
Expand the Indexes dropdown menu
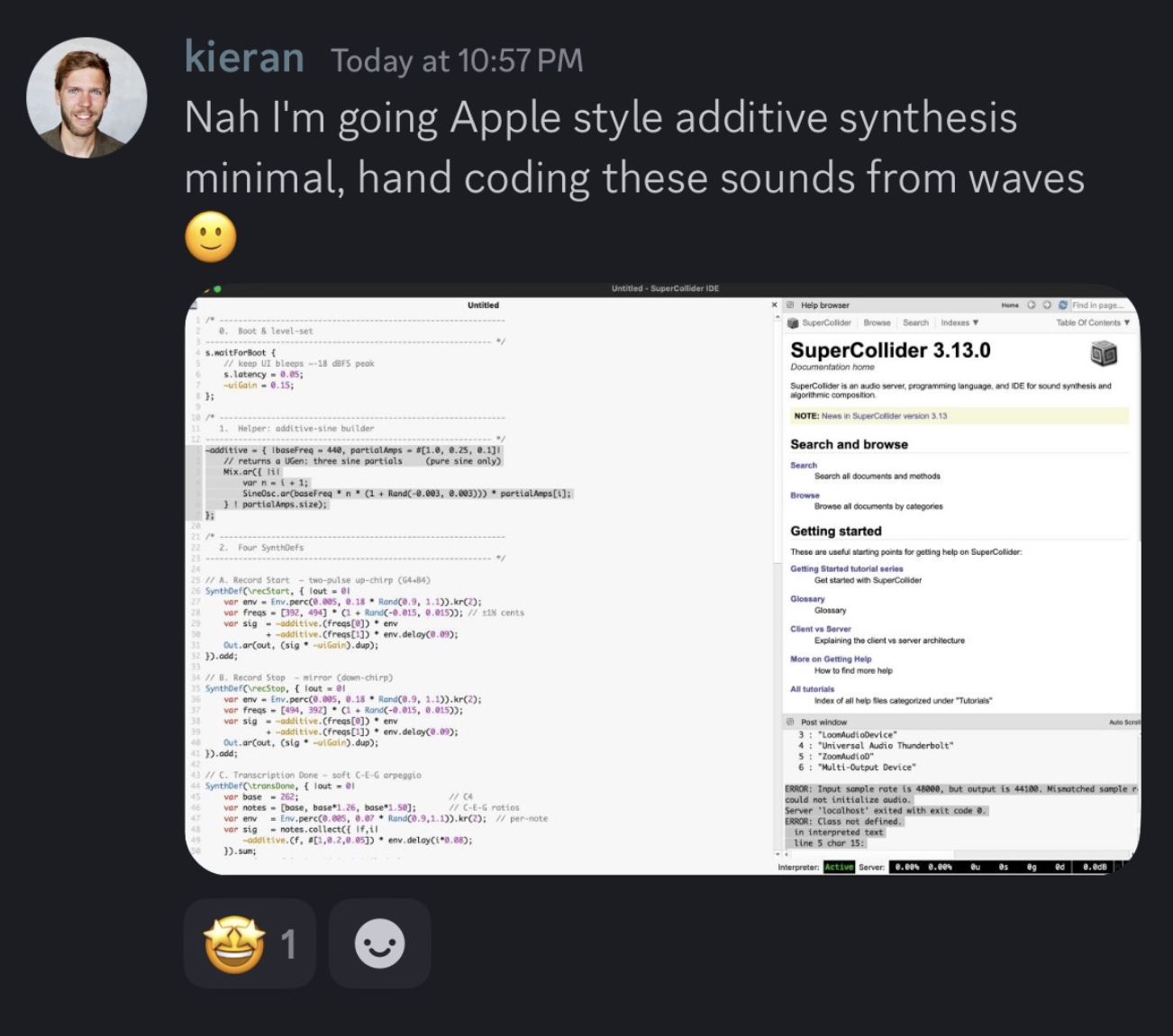coord(959,323)
